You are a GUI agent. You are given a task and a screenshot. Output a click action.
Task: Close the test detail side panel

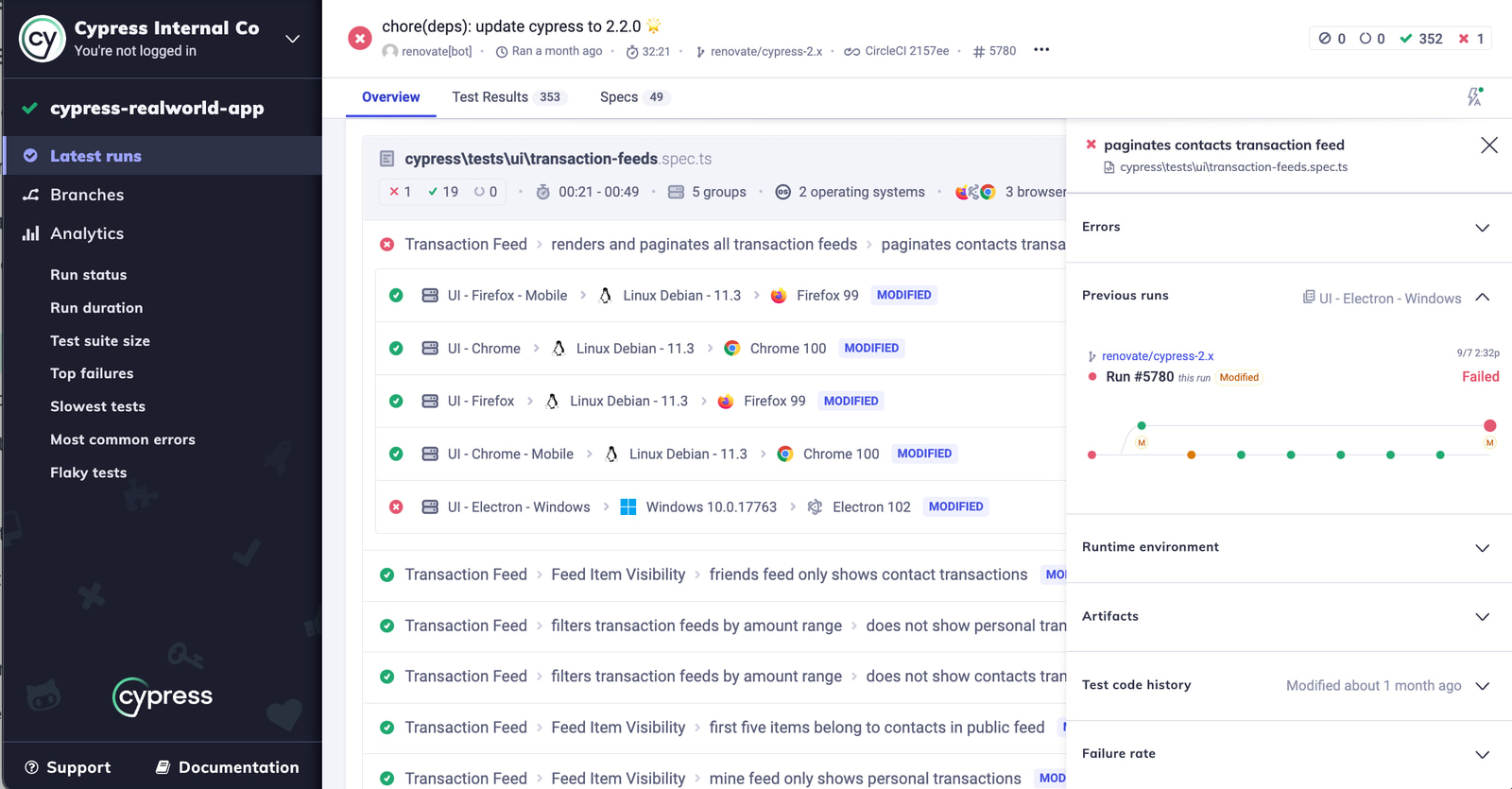tap(1489, 146)
